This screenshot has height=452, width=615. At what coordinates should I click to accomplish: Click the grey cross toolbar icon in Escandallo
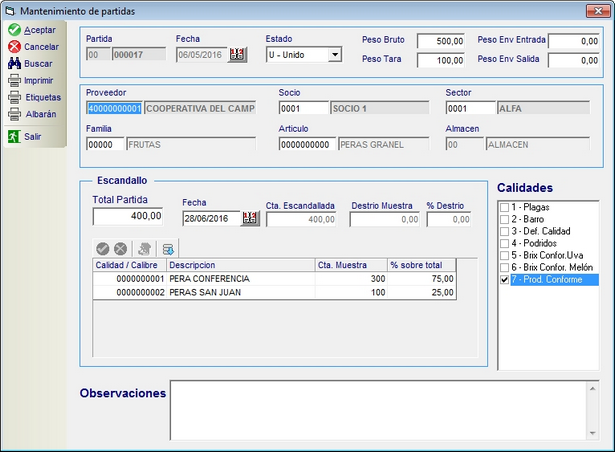pyautogui.click(x=120, y=249)
